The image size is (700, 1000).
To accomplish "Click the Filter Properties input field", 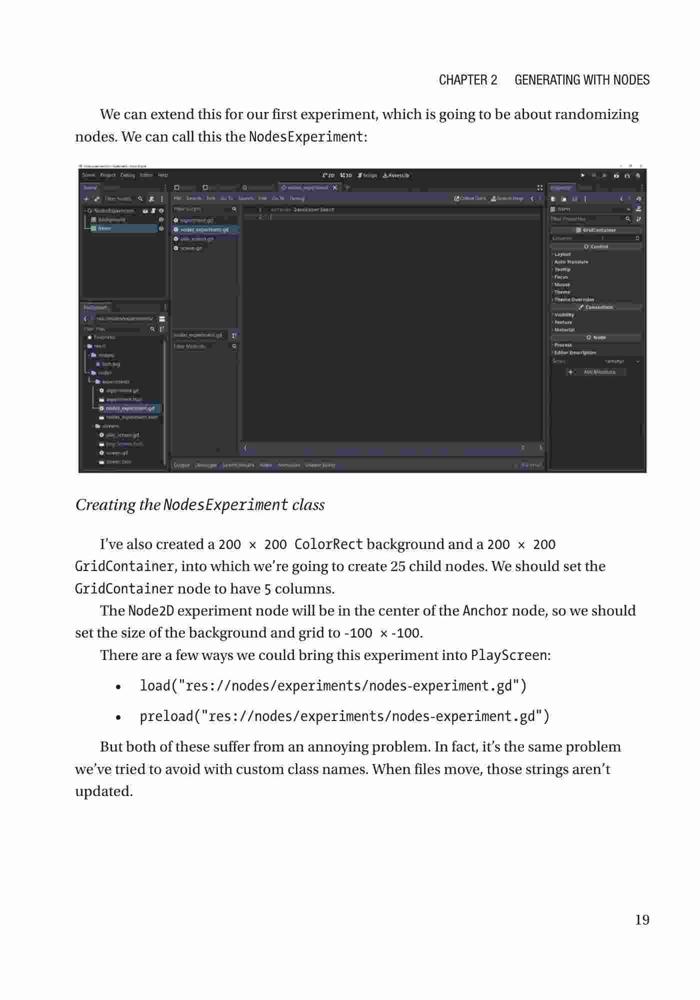I will 590,219.
